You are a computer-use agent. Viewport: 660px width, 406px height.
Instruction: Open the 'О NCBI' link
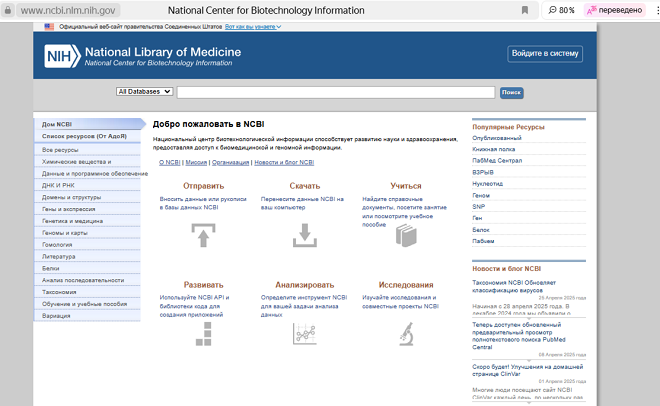tap(170, 162)
